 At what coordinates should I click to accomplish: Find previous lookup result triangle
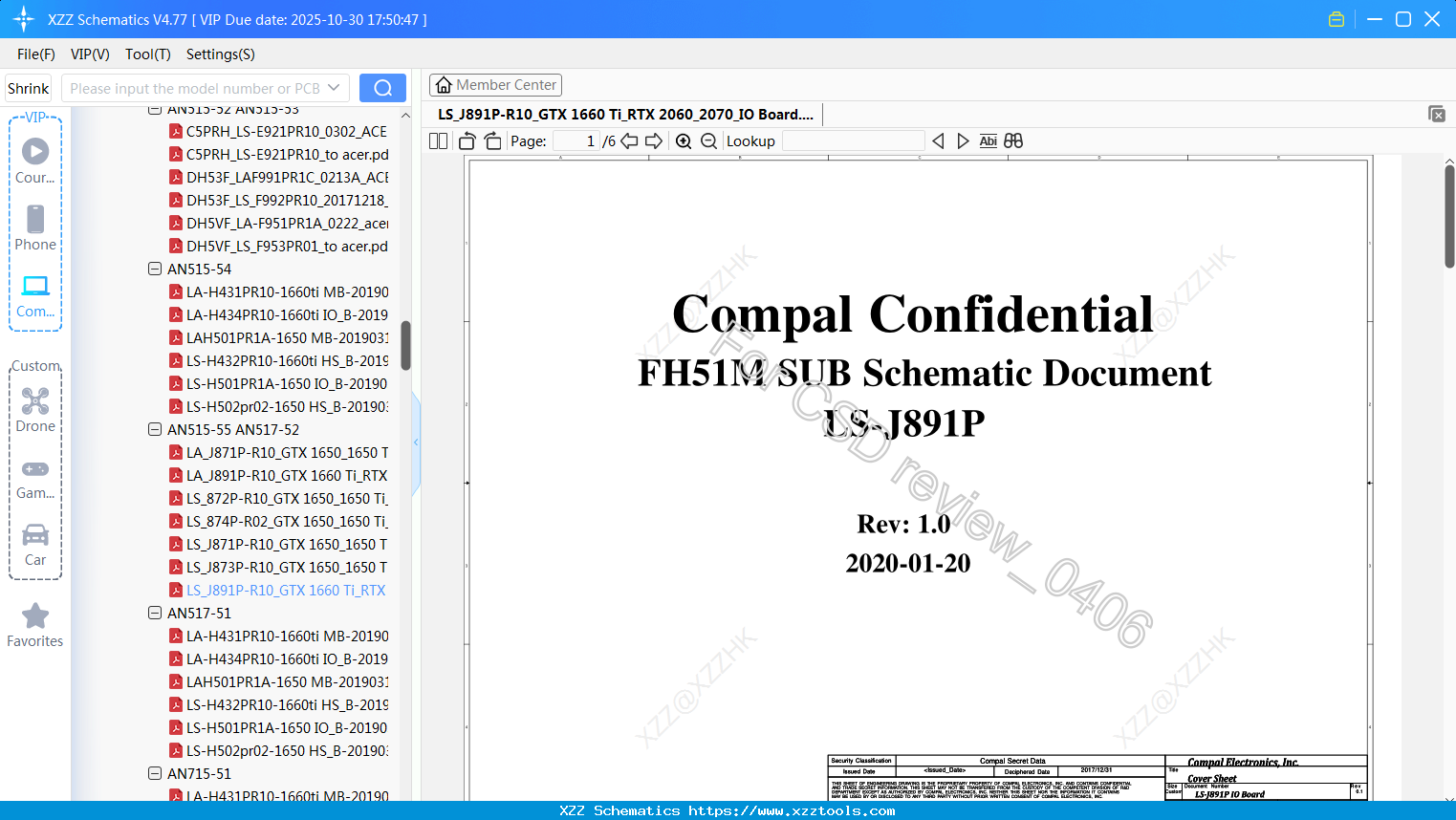point(939,141)
